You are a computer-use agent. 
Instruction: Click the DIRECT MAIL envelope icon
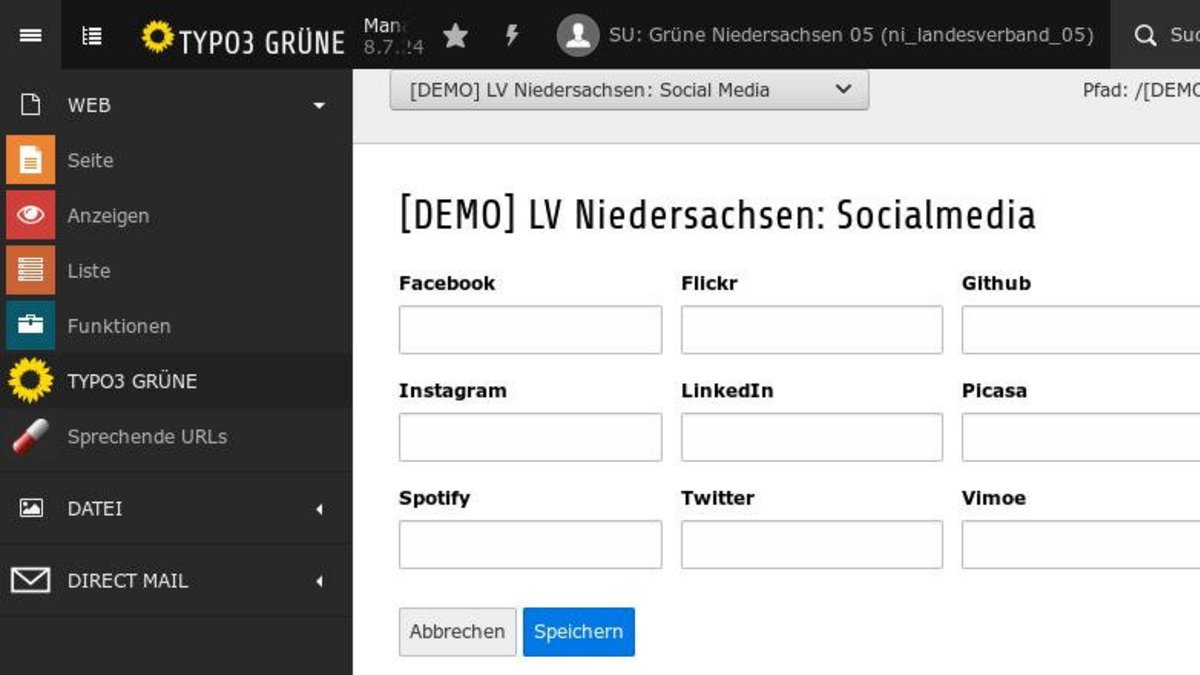coord(30,580)
